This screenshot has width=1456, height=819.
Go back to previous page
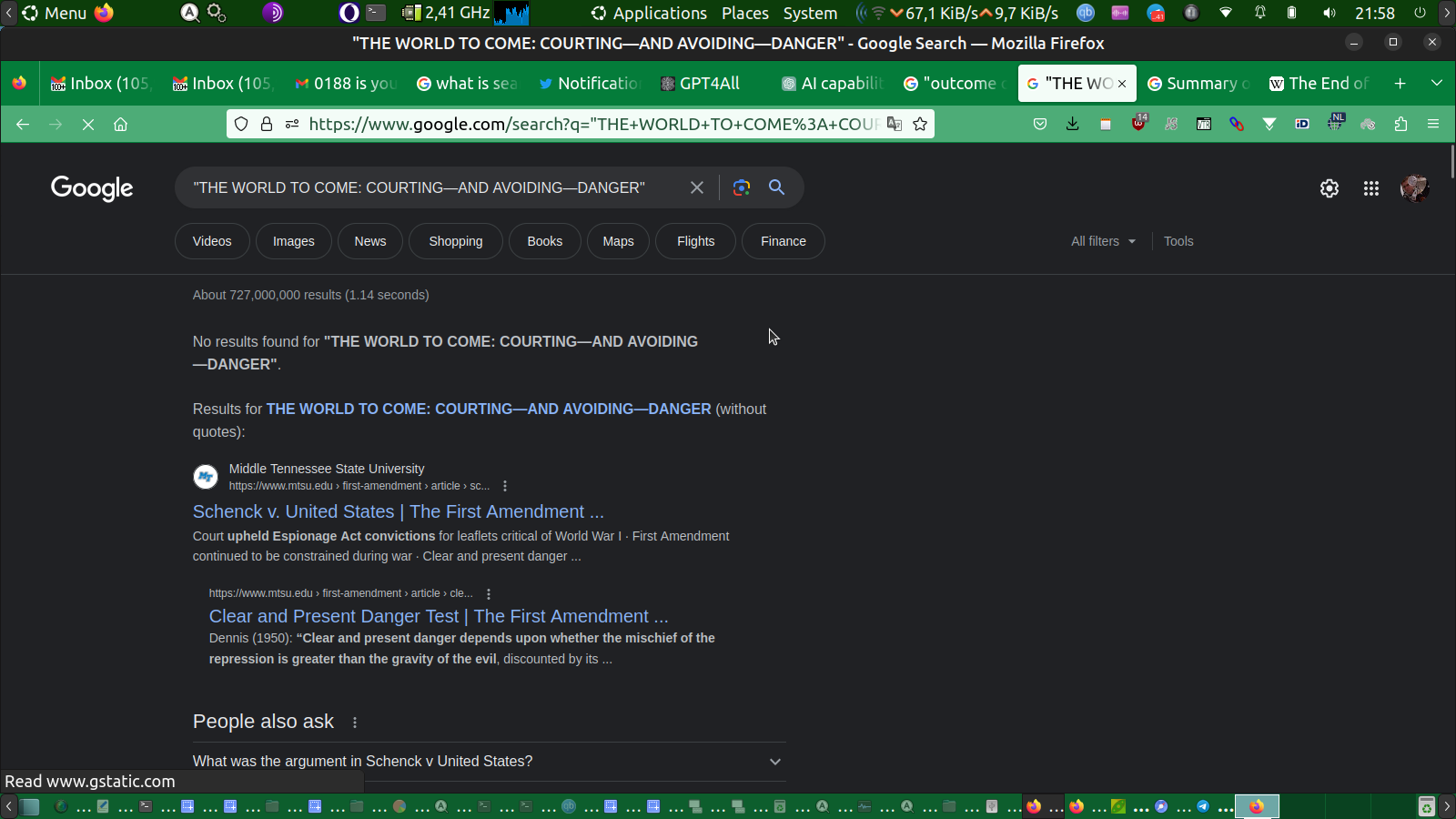click(23, 124)
